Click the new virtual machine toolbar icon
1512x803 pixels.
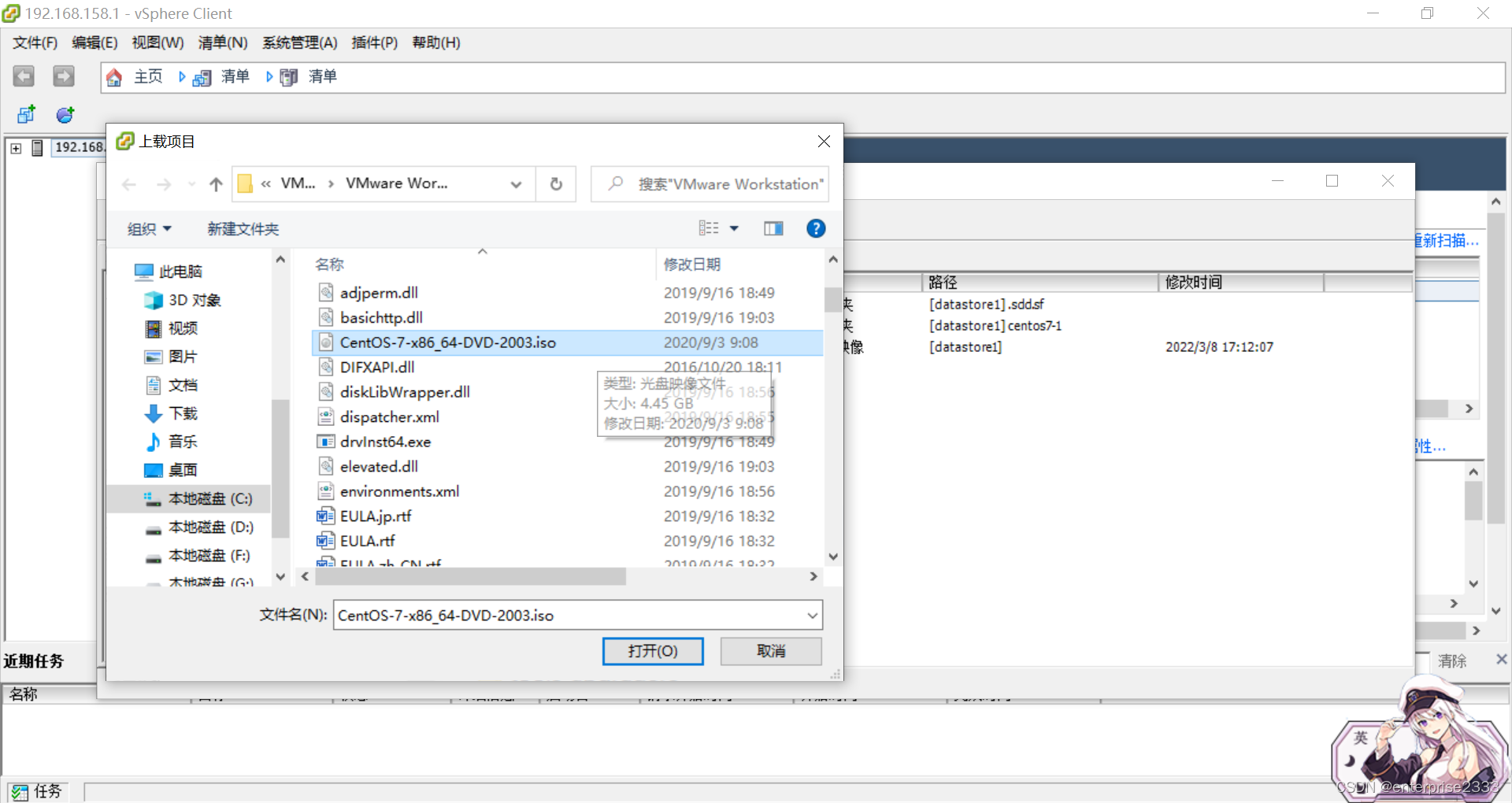[x=27, y=115]
